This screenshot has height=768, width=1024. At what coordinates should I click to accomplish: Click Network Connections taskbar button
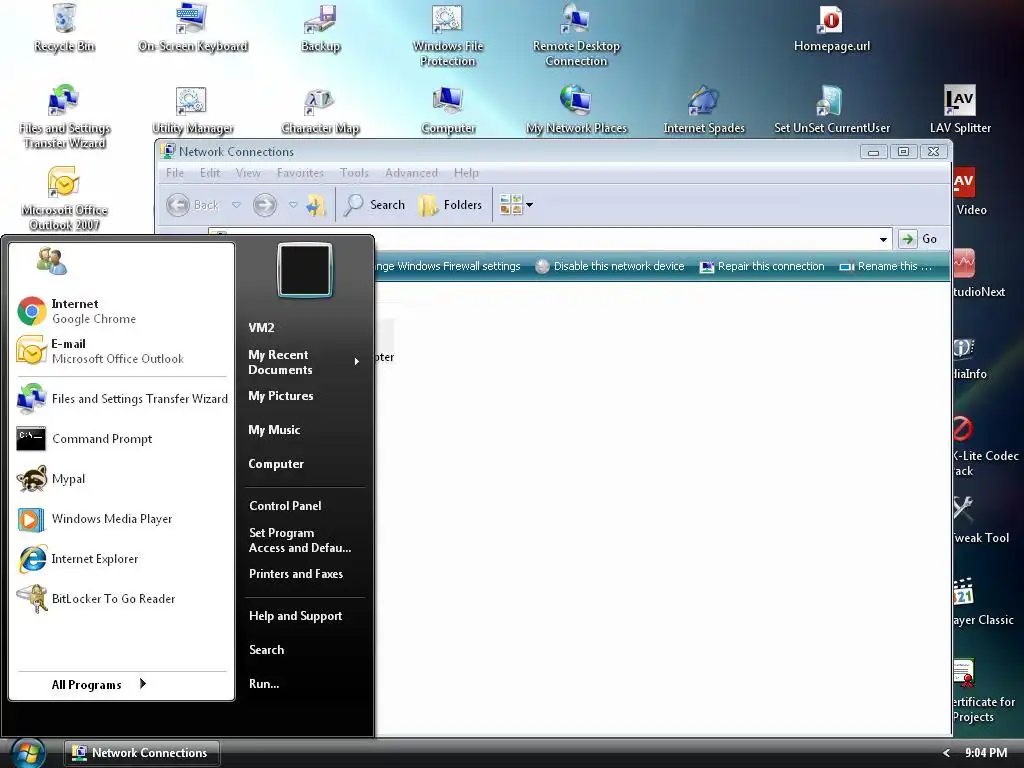coord(141,753)
